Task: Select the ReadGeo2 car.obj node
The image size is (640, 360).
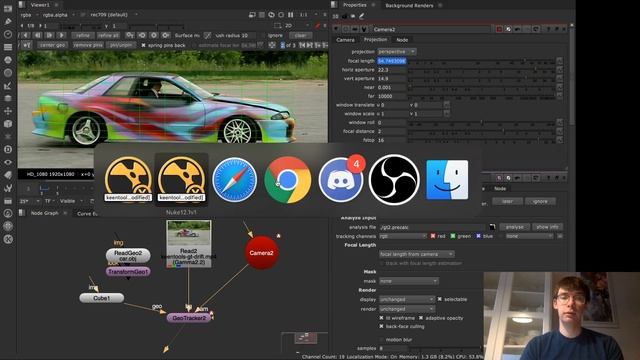Action: coord(128,256)
